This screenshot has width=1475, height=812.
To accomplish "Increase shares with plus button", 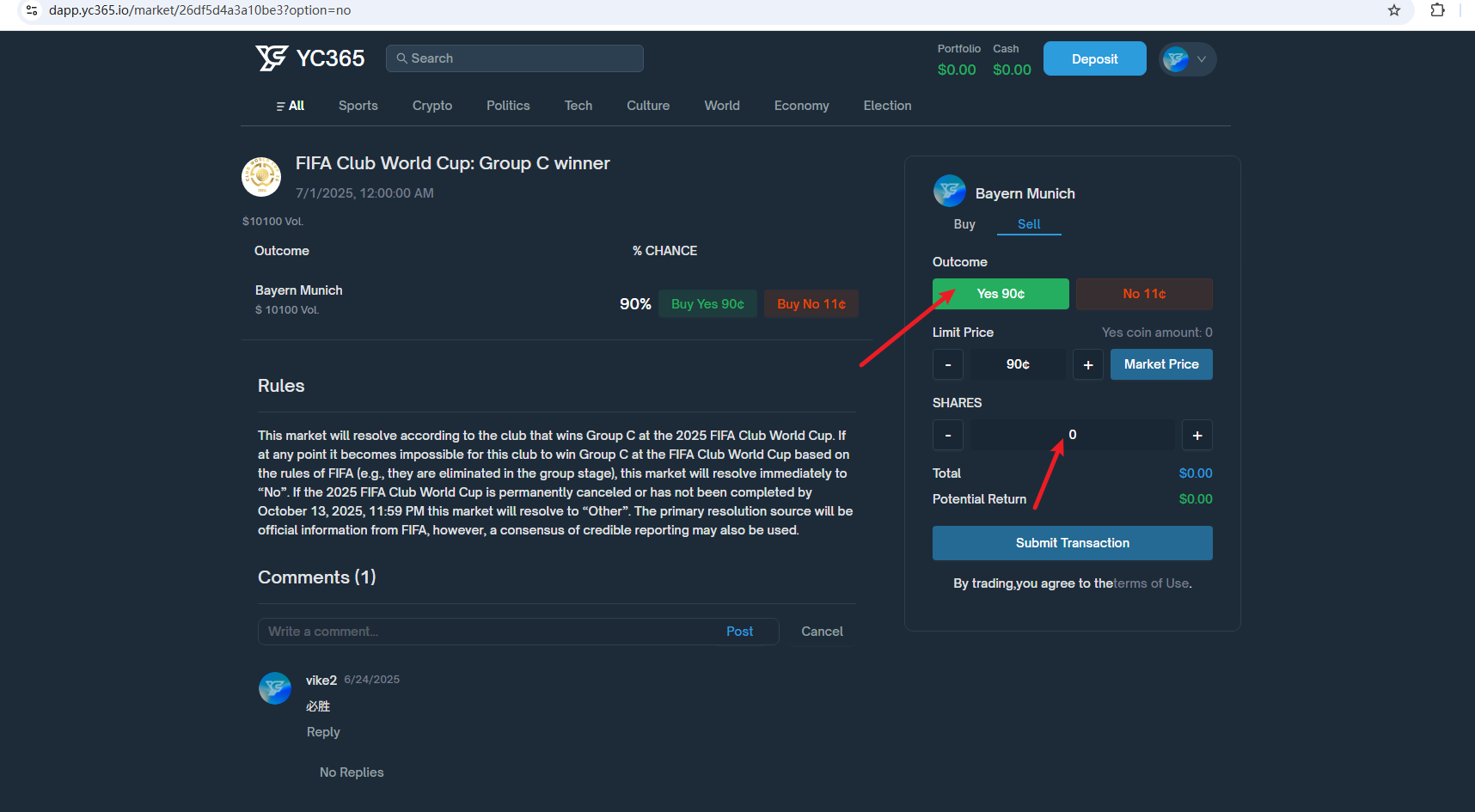I will (x=1197, y=435).
